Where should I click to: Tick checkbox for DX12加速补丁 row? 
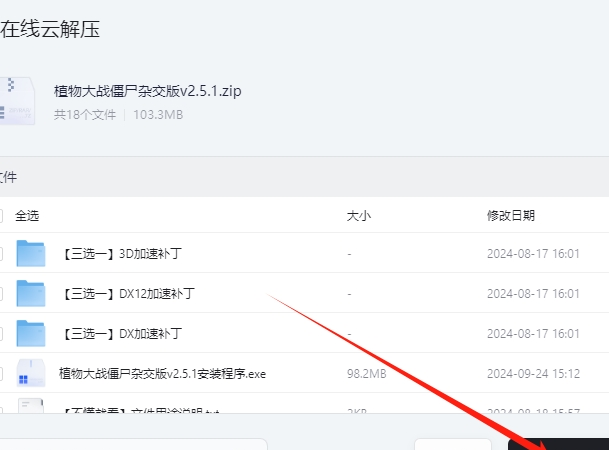(1, 294)
